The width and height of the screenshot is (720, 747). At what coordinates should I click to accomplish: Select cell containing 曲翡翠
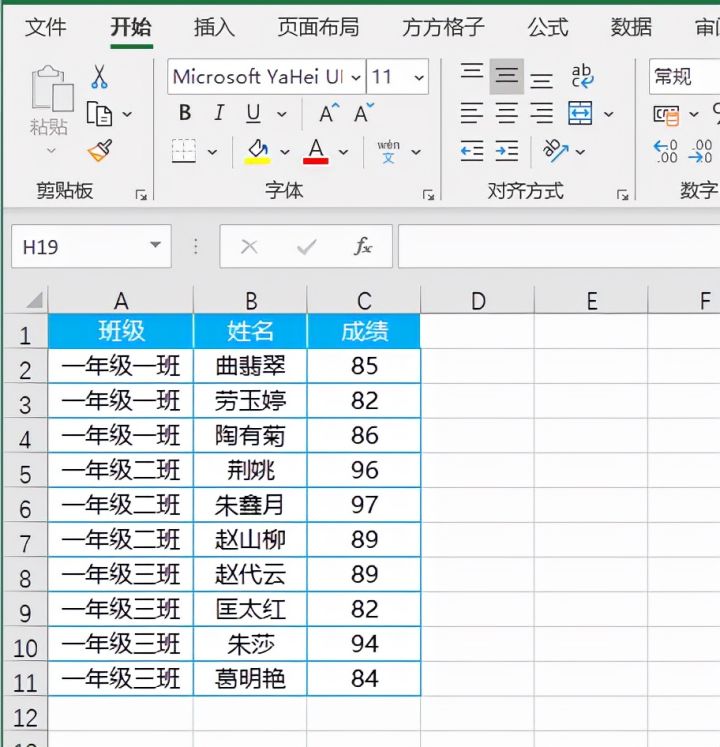coord(250,366)
